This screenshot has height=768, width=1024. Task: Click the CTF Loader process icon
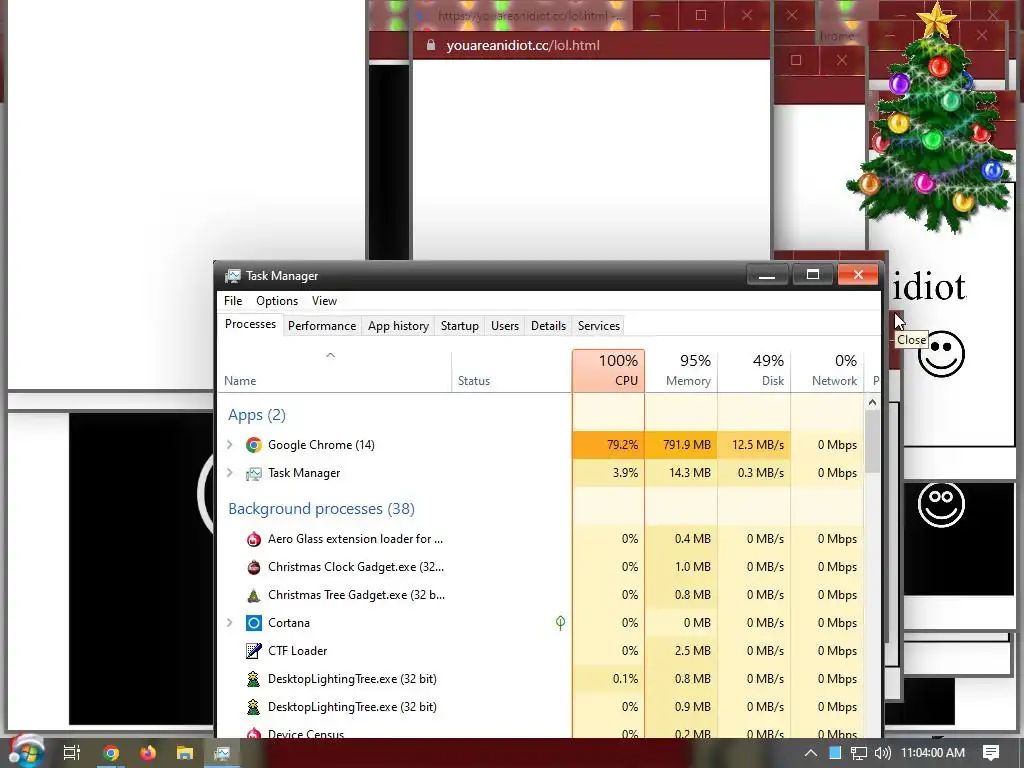pyautogui.click(x=253, y=651)
